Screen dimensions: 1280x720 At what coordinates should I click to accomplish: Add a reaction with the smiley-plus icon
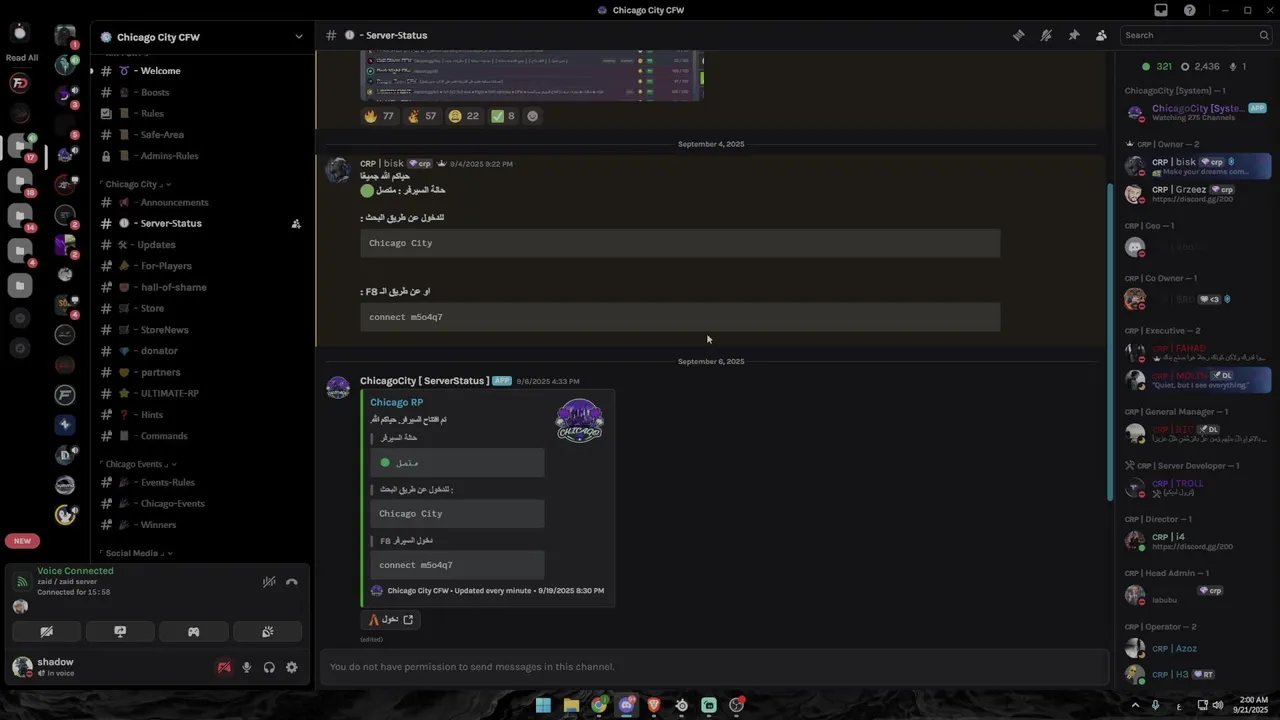tap(533, 116)
